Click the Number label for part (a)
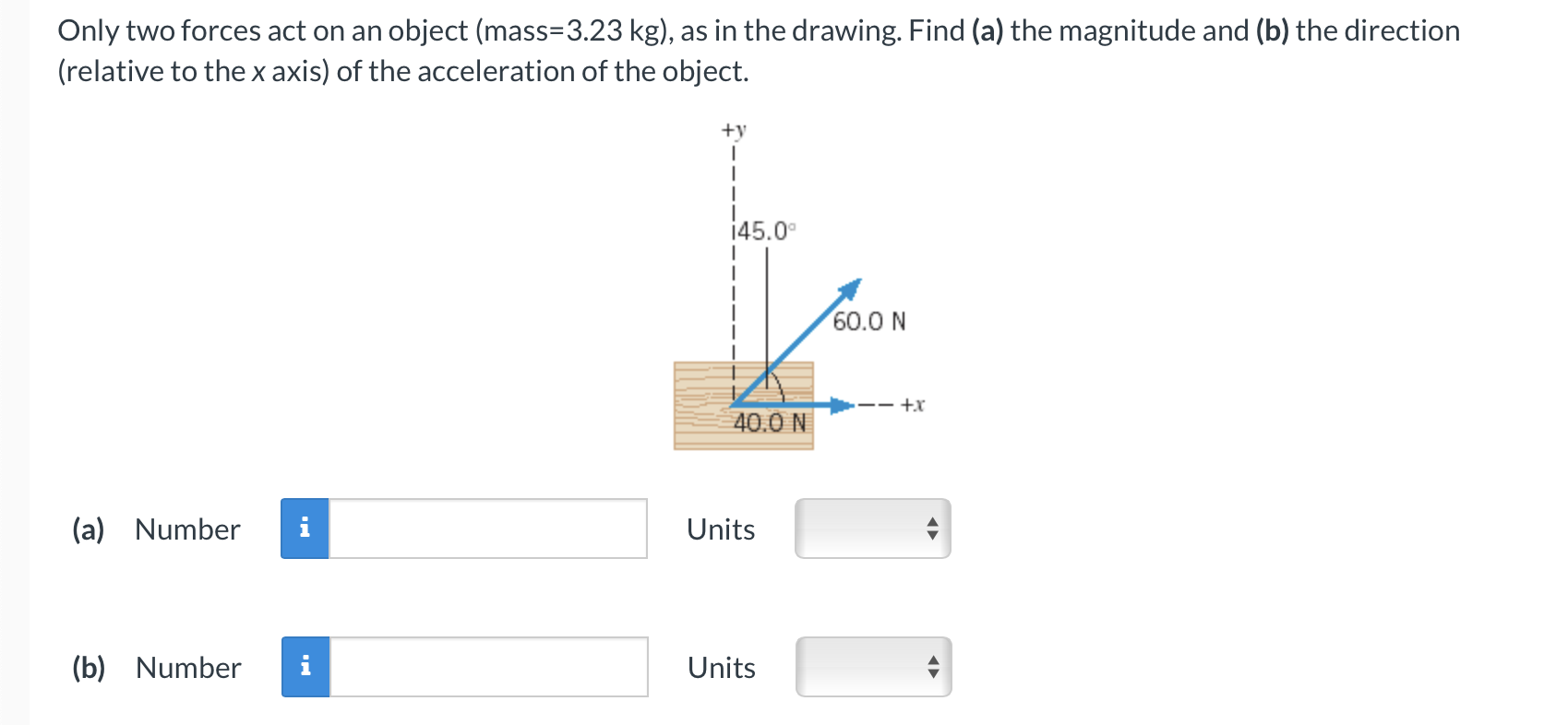 [x=186, y=529]
